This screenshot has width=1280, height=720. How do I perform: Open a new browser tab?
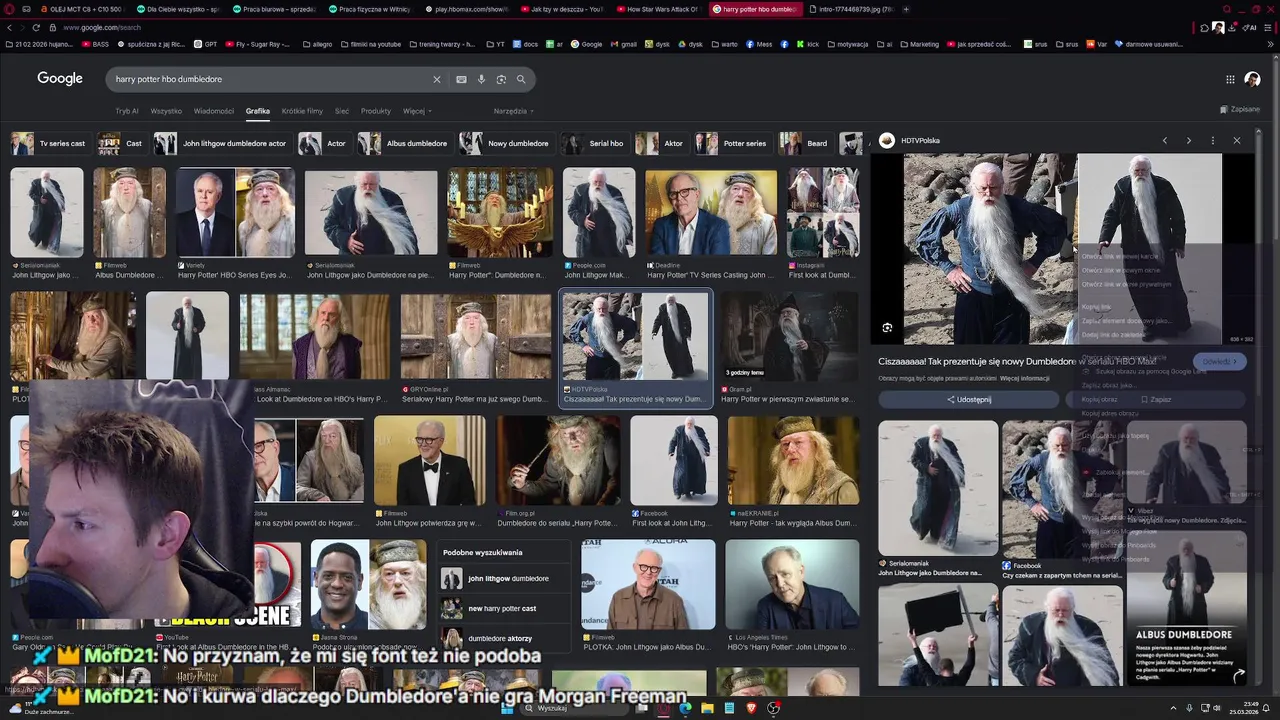(x=906, y=9)
